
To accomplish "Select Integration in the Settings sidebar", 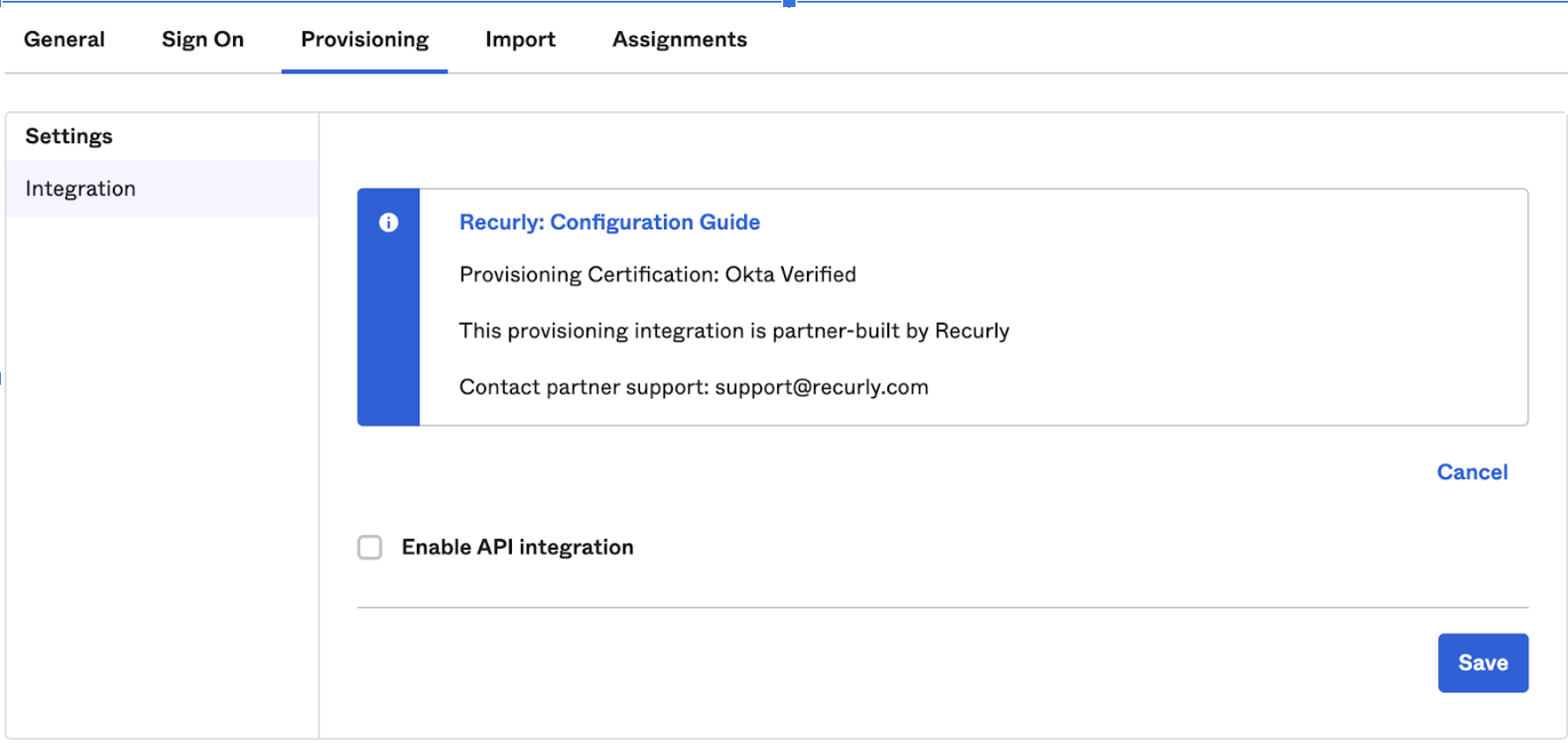I will (x=80, y=189).
